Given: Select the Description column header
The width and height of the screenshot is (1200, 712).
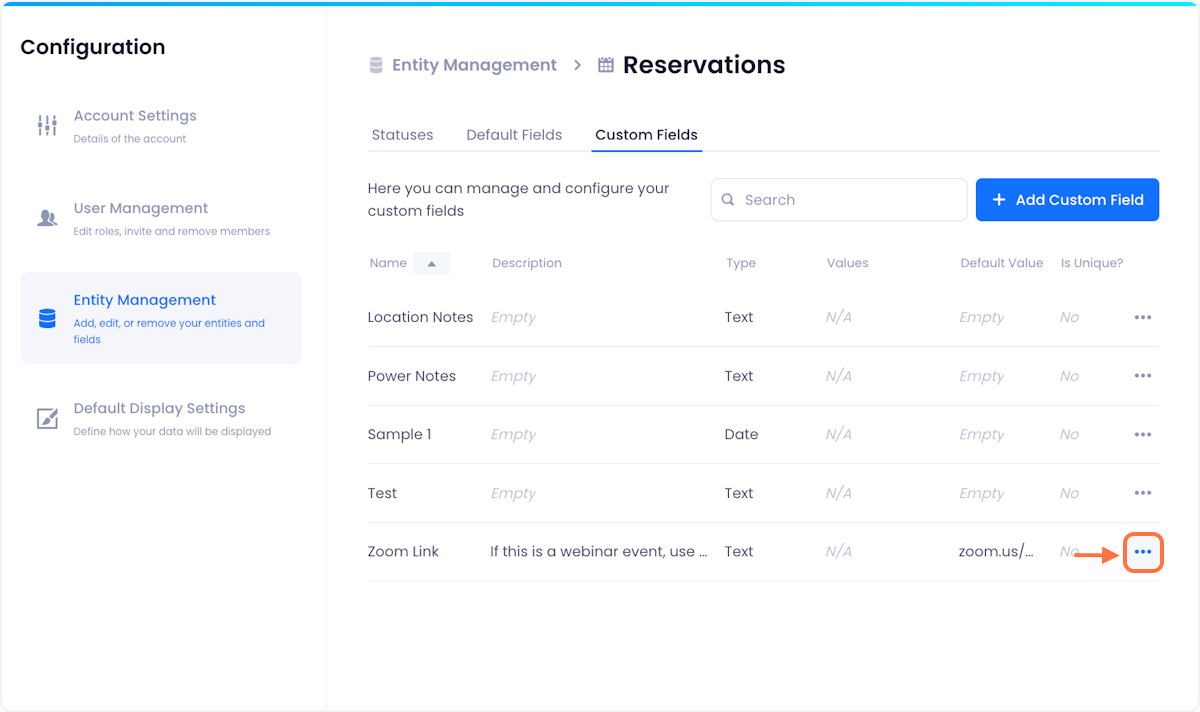Looking at the screenshot, I should coord(527,263).
